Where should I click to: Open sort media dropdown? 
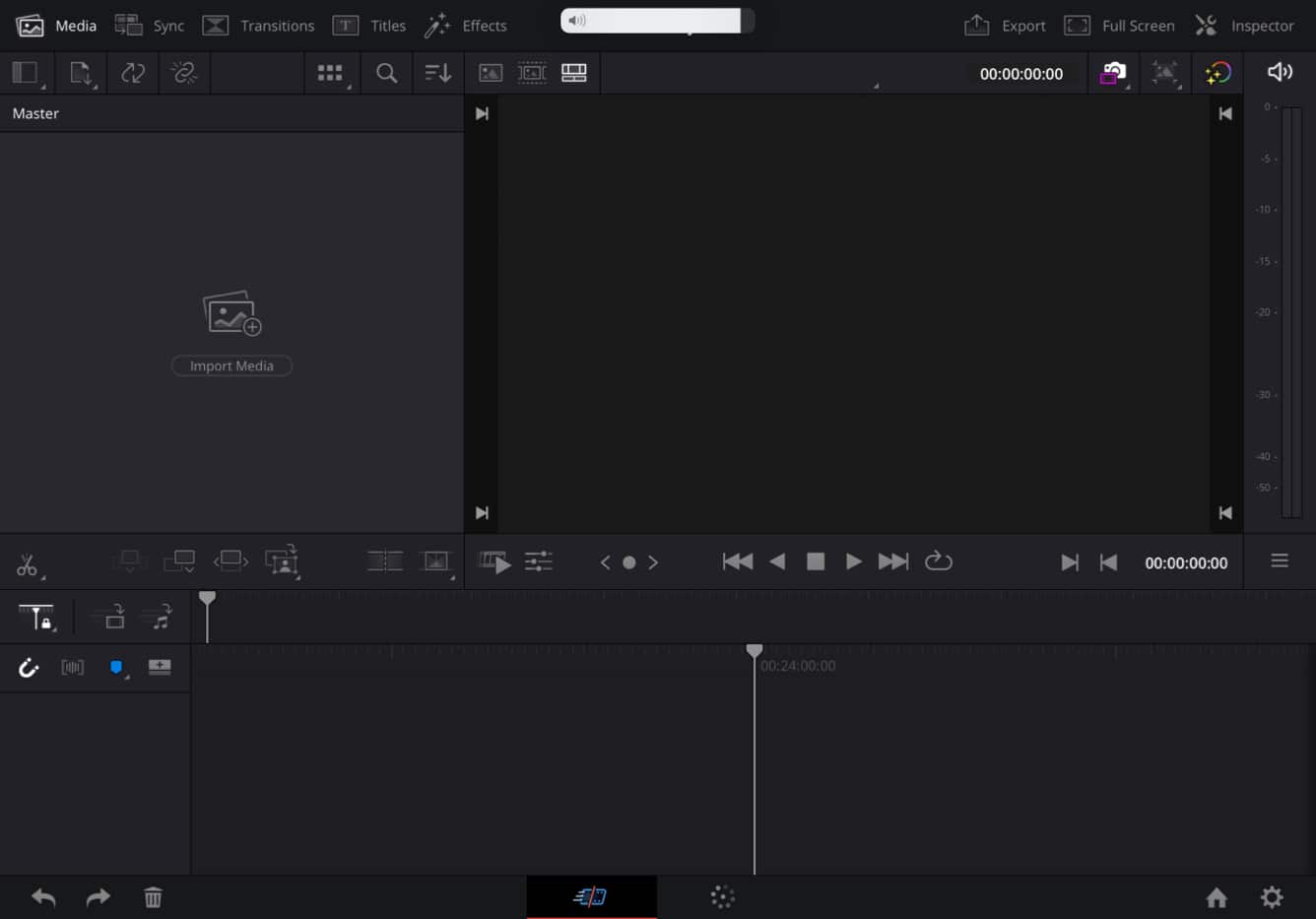pyautogui.click(x=437, y=73)
